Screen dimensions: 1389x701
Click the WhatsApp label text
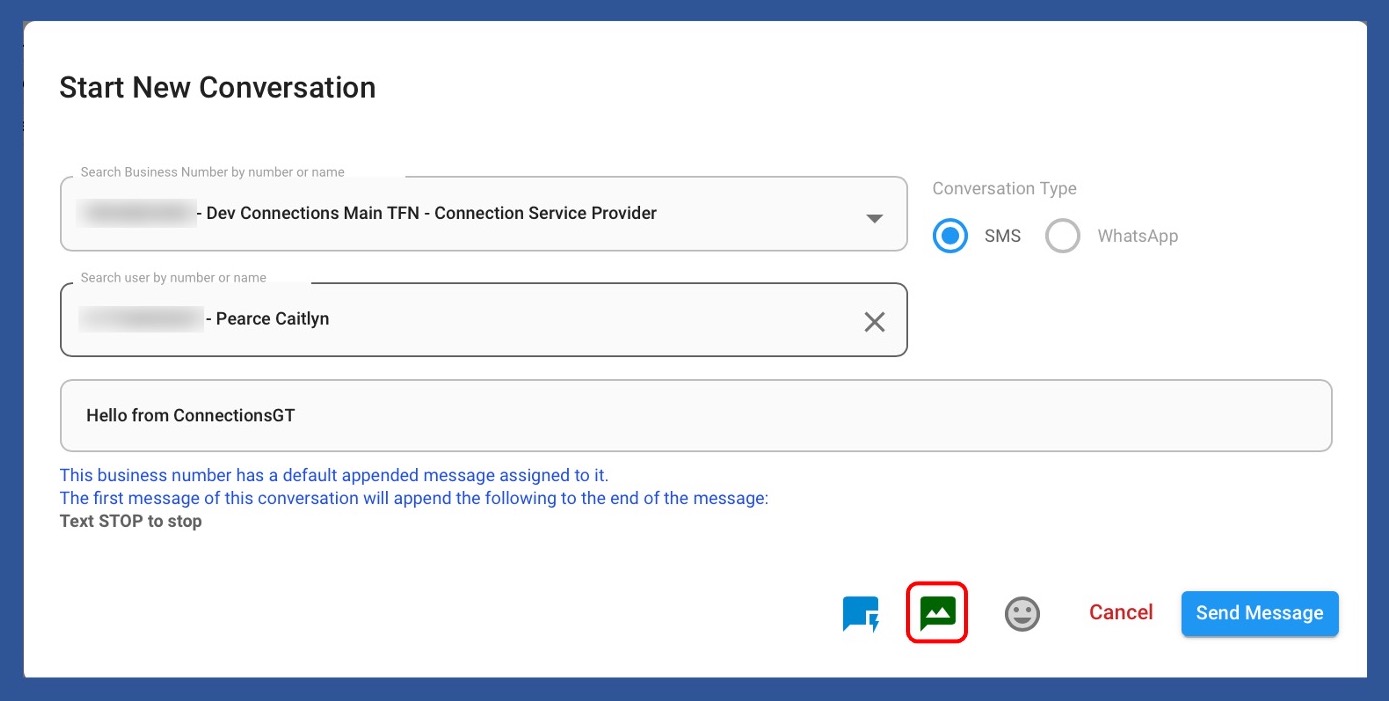pyautogui.click(x=1137, y=236)
